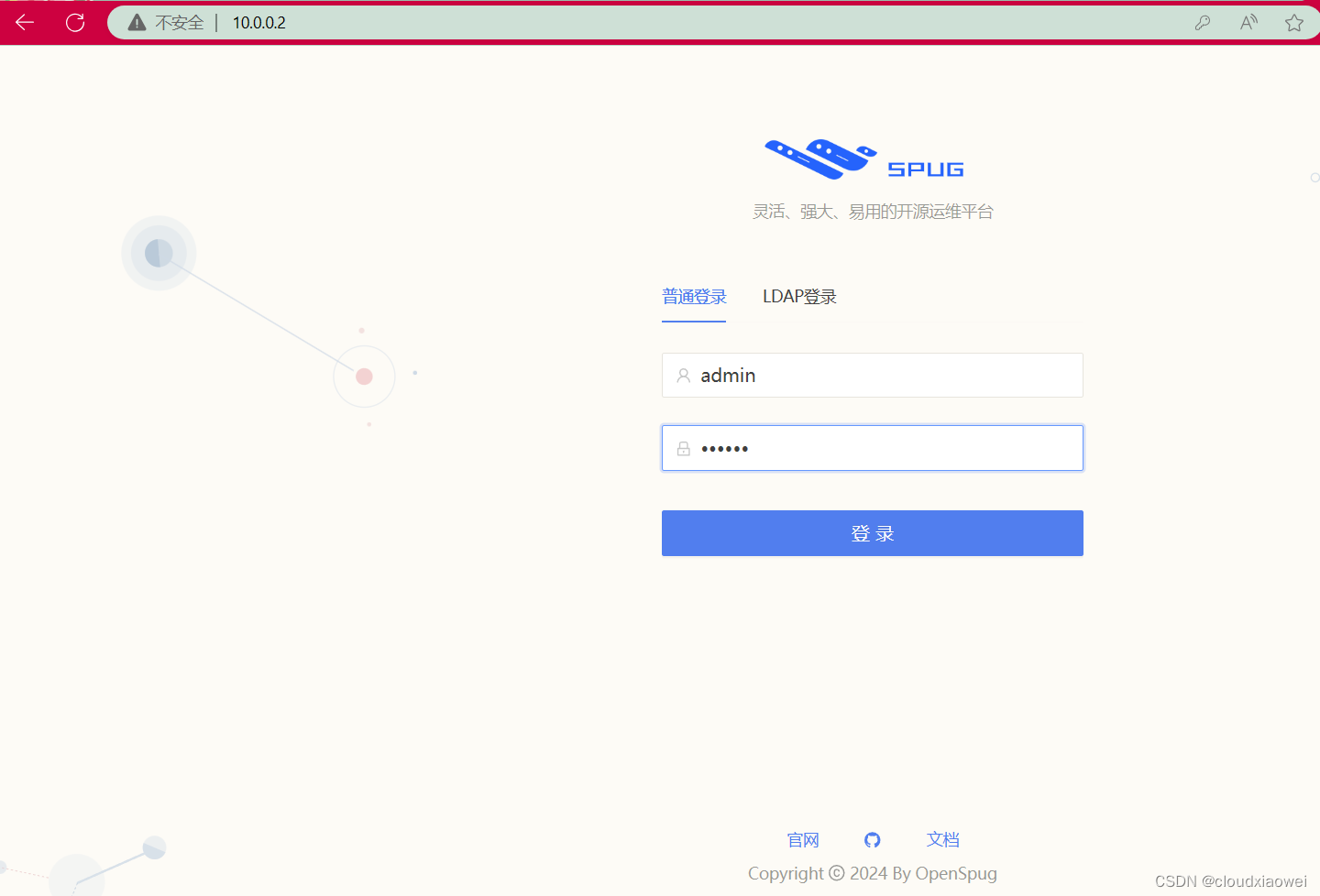Click the 登录 login button

tap(873, 533)
